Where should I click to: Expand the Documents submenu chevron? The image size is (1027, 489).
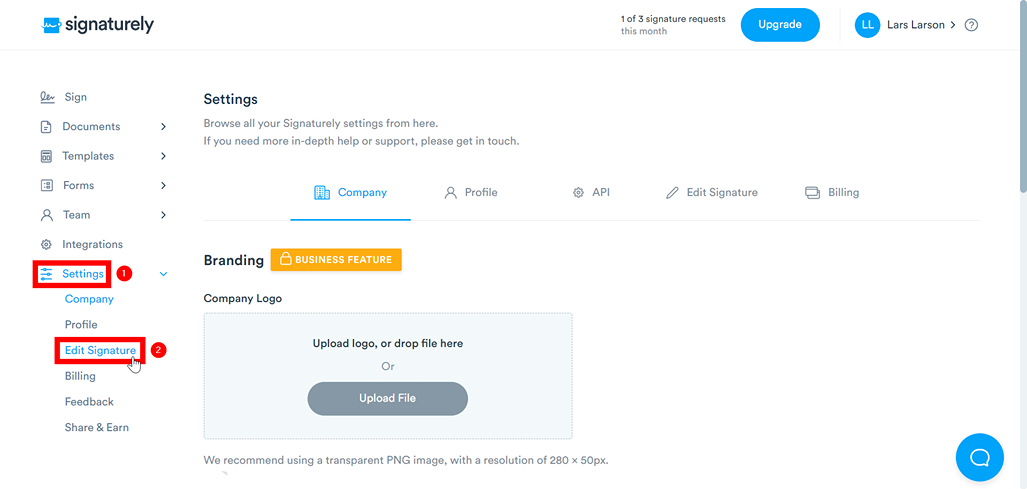pyautogui.click(x=163, y=127)
